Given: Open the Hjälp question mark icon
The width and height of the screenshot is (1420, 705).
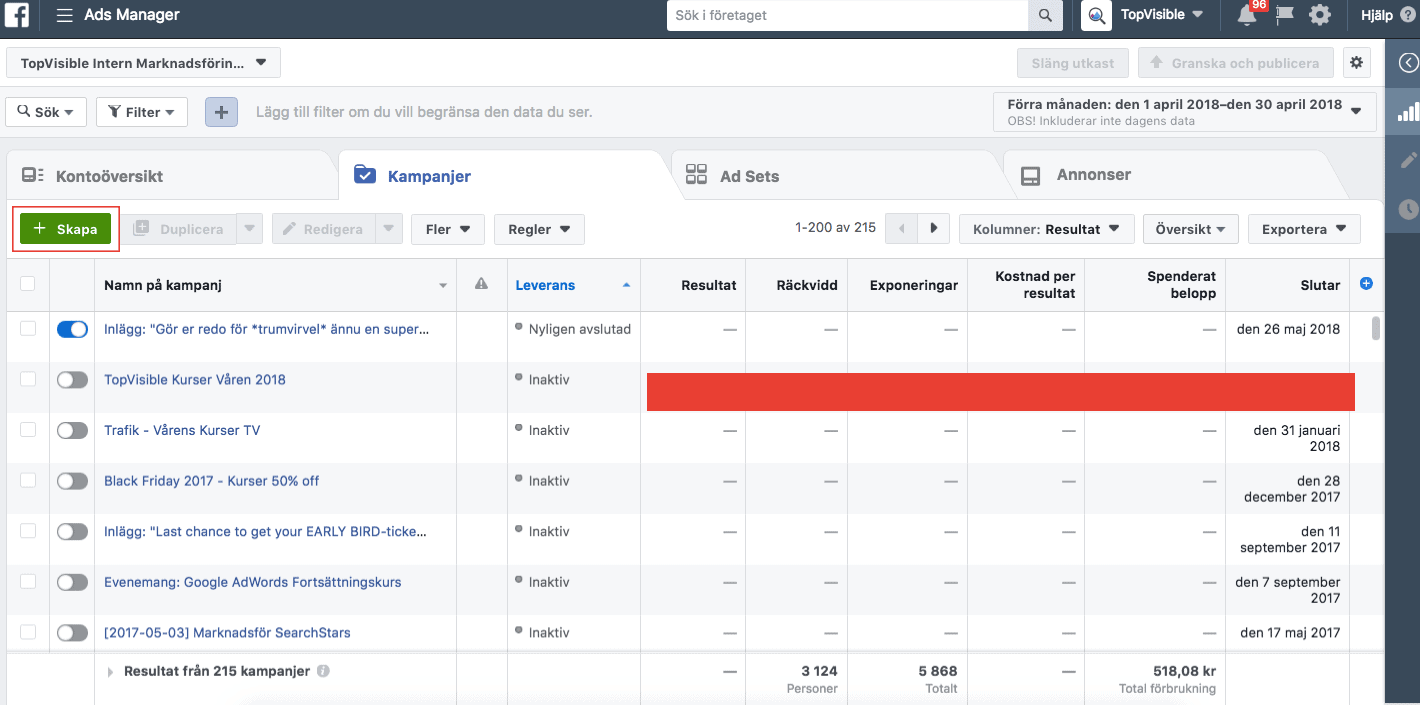Looking at the screenshot, I should pos(1407,15).
